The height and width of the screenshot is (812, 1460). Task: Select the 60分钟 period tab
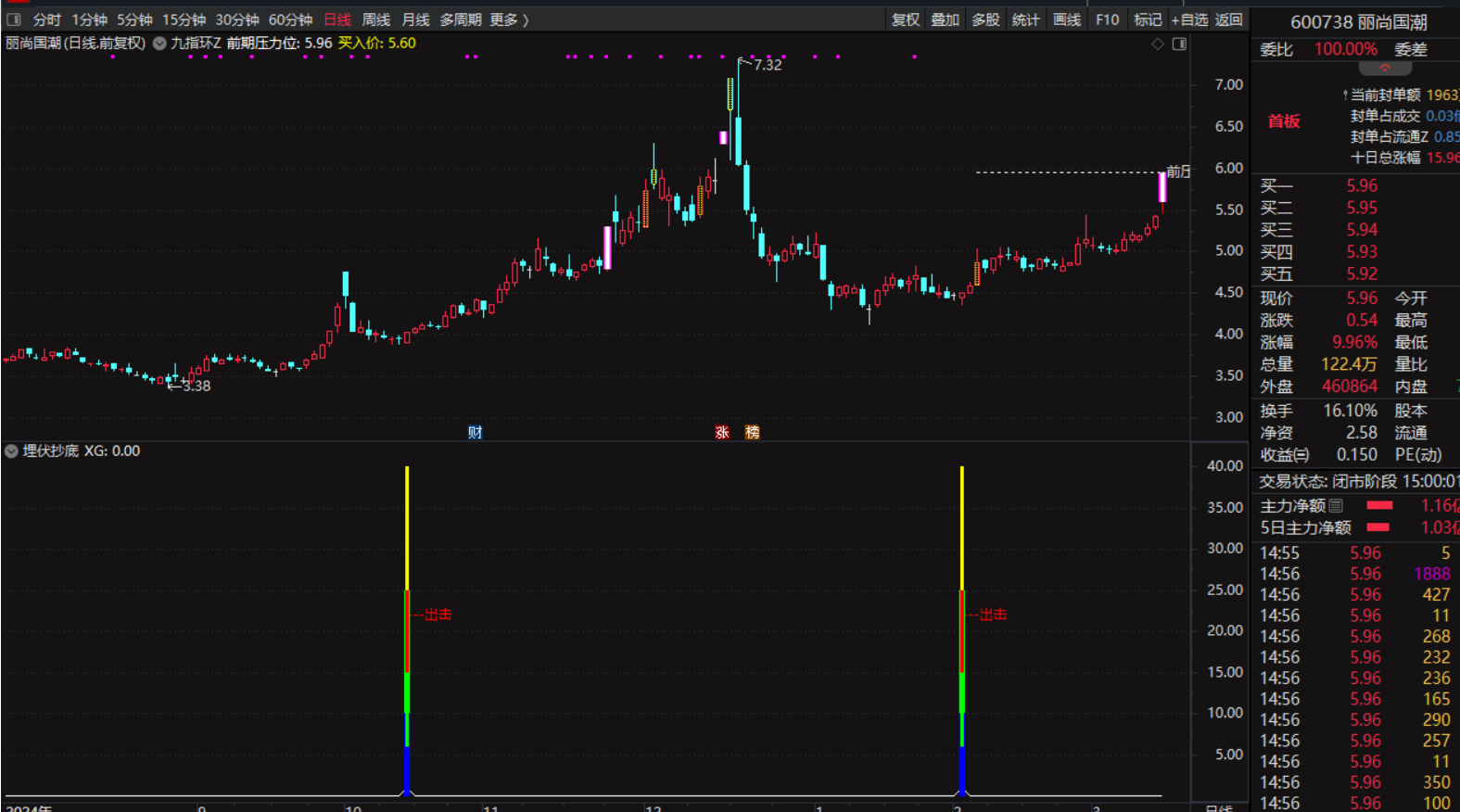pos(290,19)
